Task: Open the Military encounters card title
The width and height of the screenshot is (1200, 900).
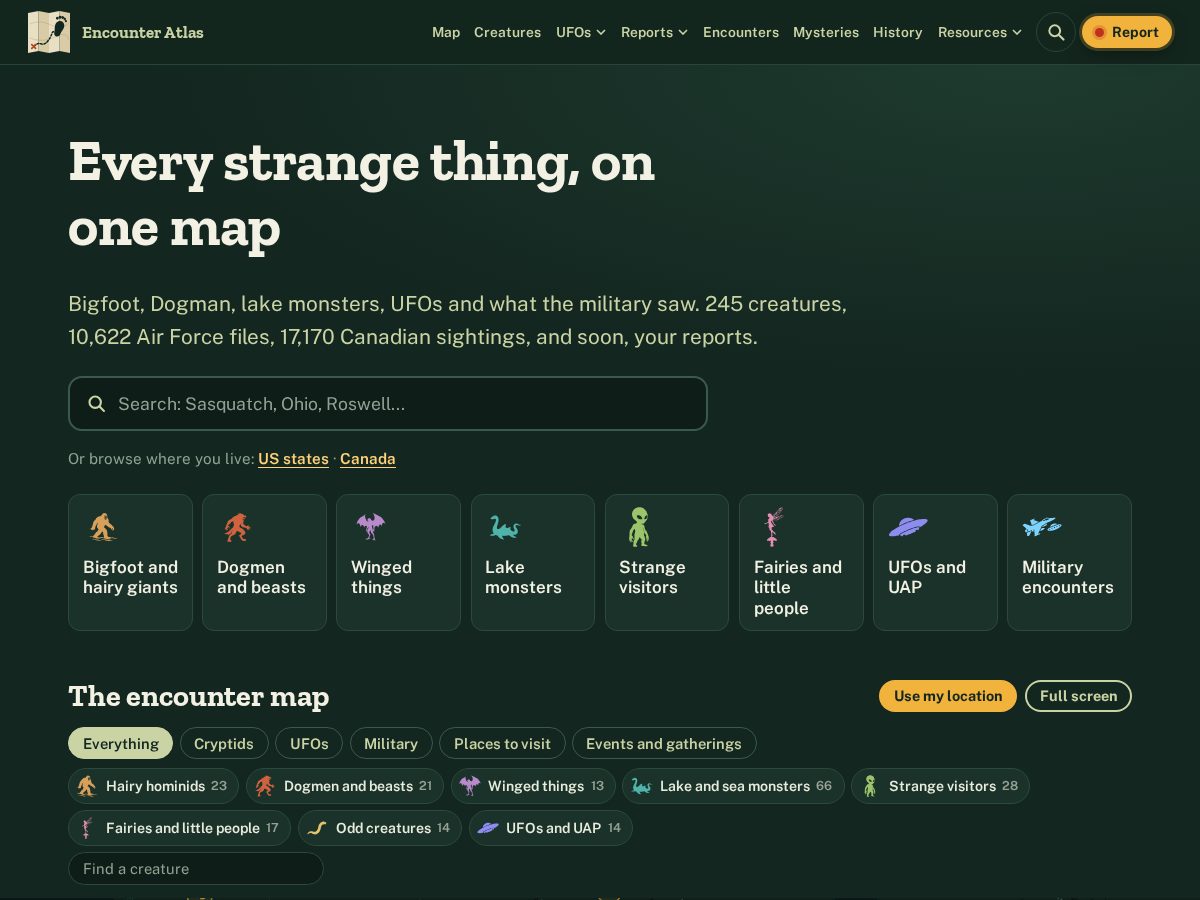Action: pyautogui.click(x=1067, y=577)
